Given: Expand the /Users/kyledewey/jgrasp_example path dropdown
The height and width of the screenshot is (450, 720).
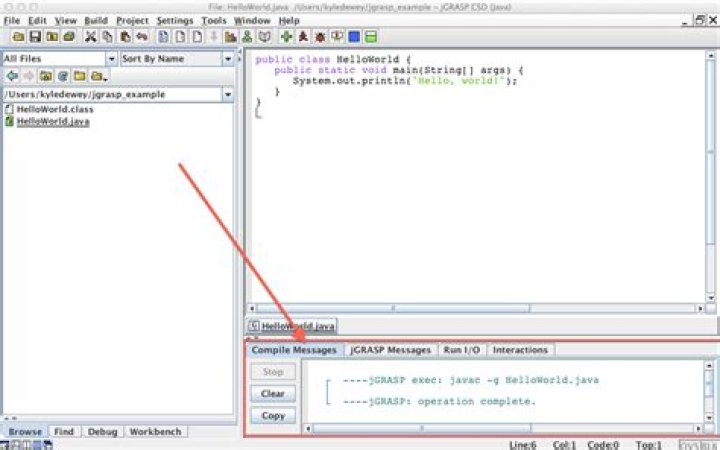Looking at the screenshot, I should pyautogui.click(x=228, y=95).
